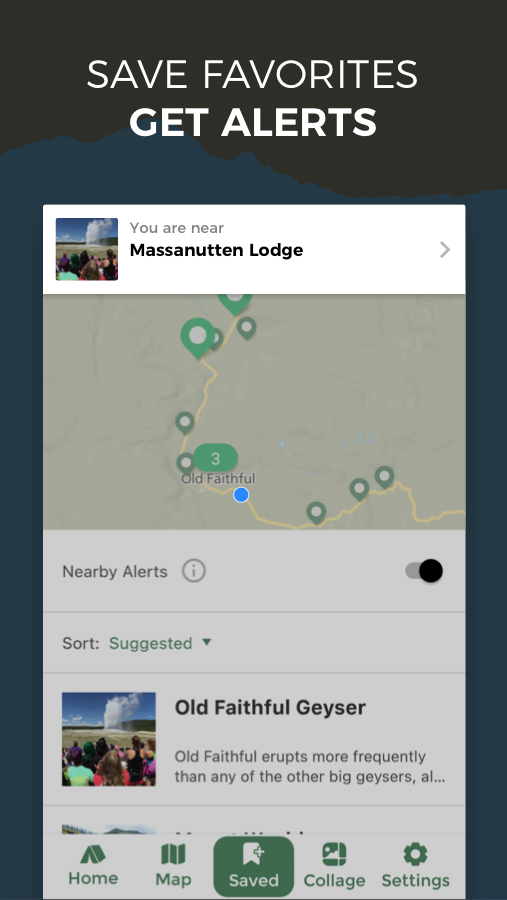
Task: Open the You are near Massanutten Lodge banner
Action: coord(254,250)
